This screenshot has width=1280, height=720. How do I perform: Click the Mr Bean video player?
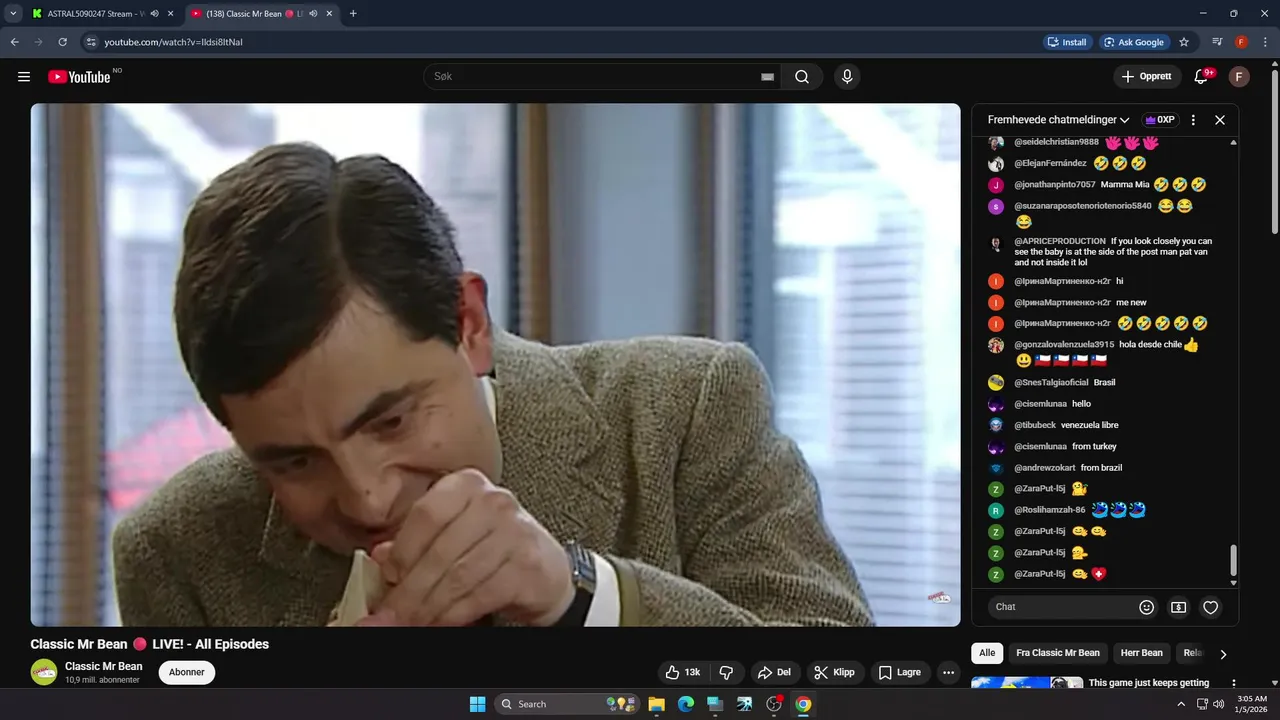point(495,365)
